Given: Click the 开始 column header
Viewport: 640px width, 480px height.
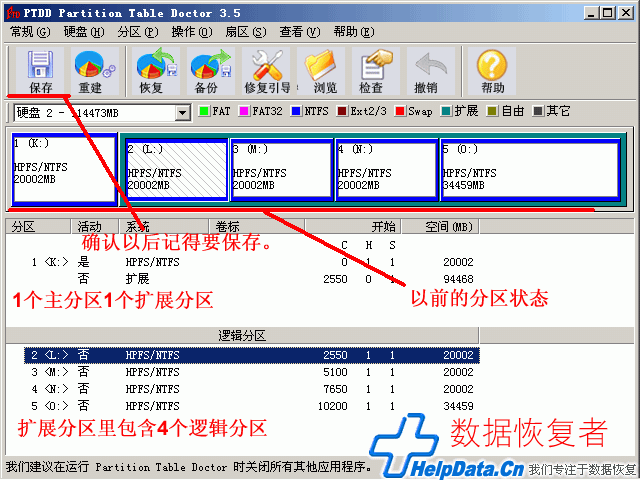Looking at the screenshot, I should pyautogui.click(x=353, y=227).
